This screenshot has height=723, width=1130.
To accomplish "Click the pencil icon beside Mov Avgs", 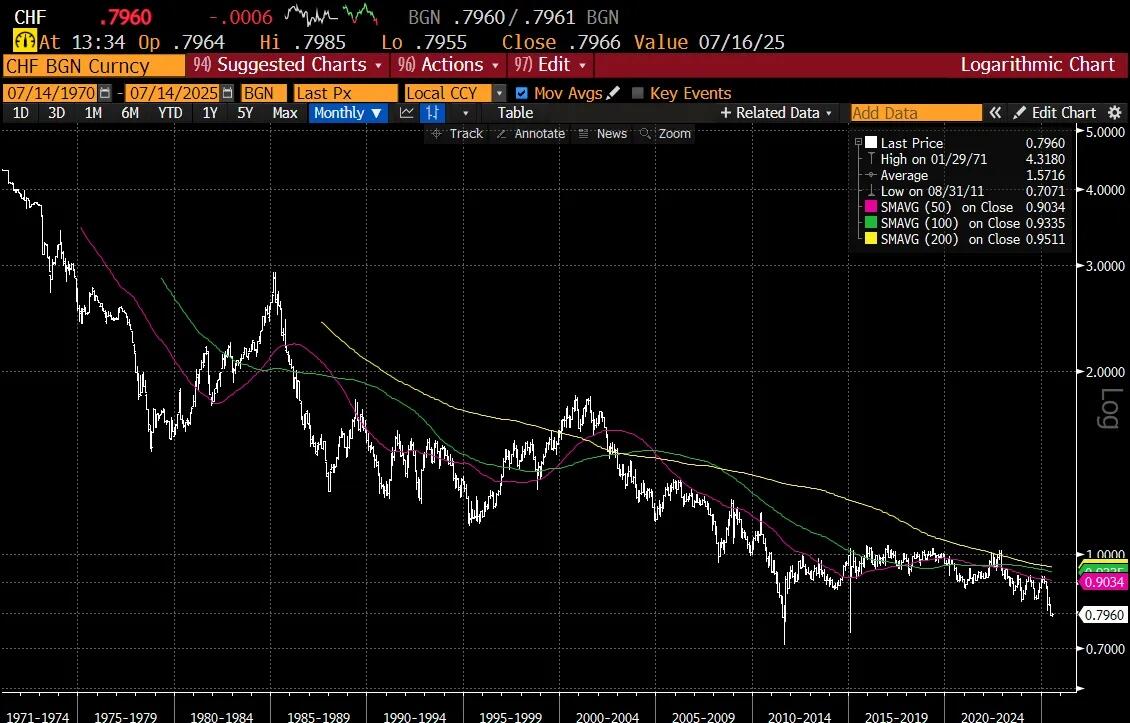I will coord(613,92).
